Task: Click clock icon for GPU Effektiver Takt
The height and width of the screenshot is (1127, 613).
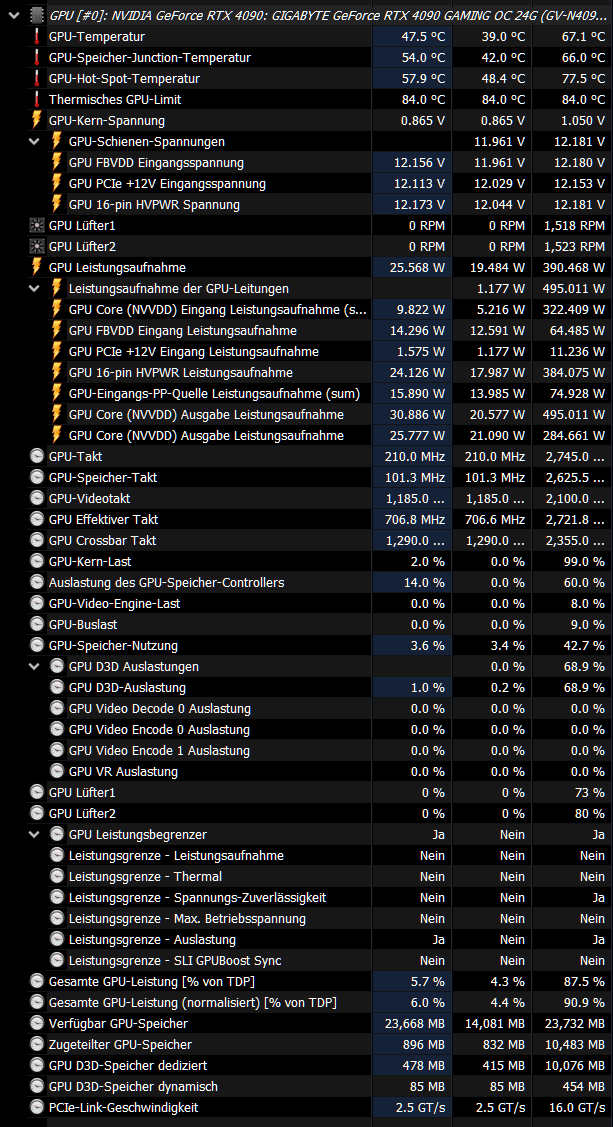Action: point(37,519)
